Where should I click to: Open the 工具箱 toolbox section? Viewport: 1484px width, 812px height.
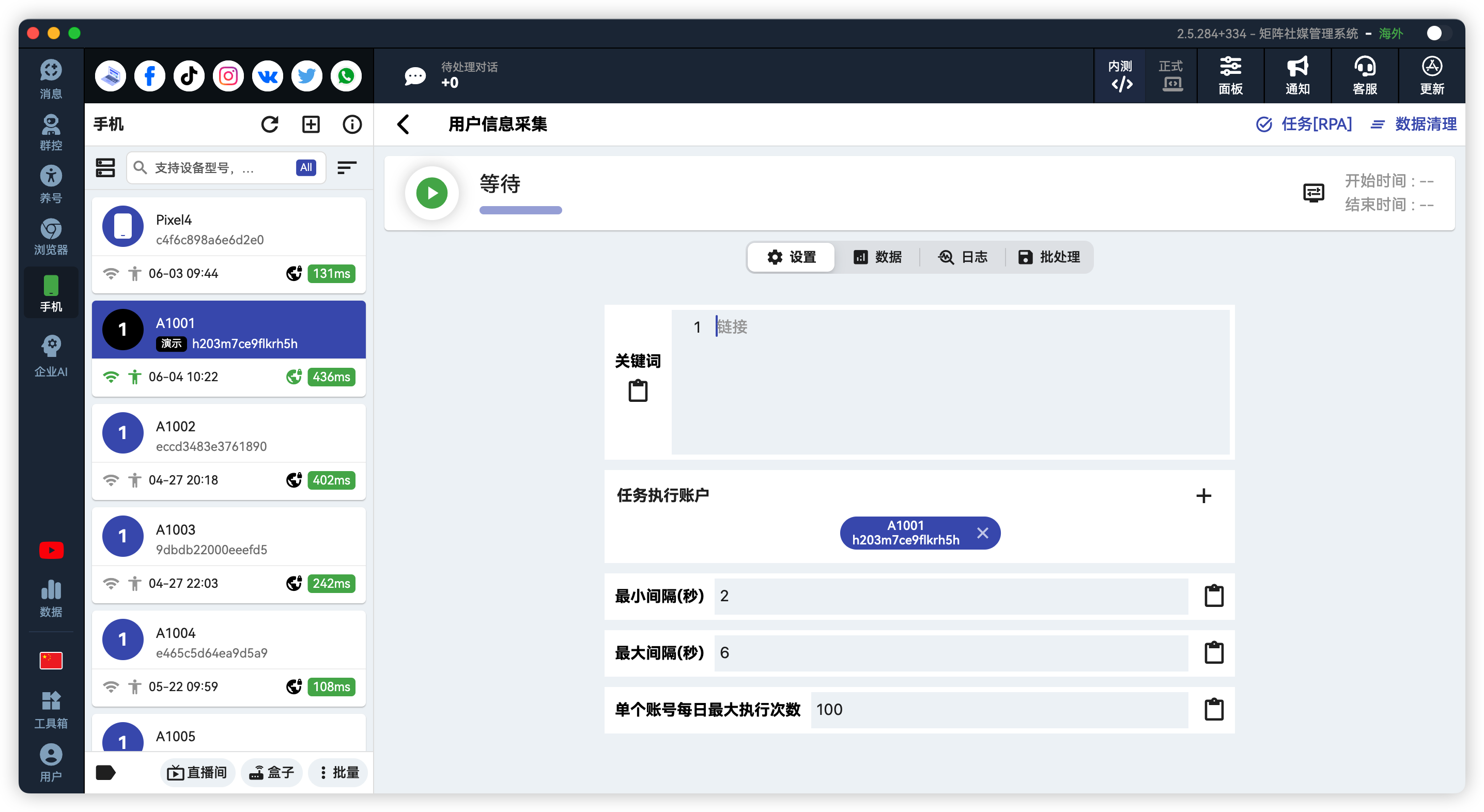(51, 710)
